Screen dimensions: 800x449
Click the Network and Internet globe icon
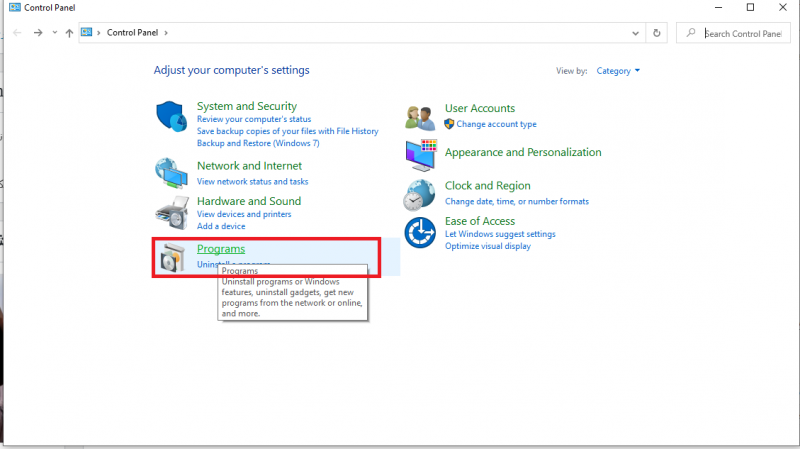tap(172, 172)
